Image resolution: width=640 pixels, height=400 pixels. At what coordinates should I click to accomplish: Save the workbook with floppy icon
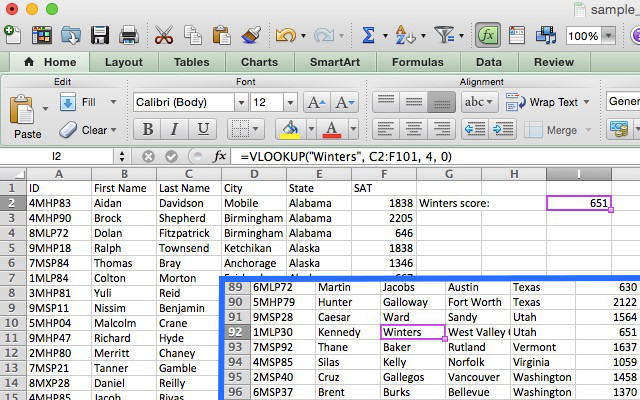[x=100, y=36]
